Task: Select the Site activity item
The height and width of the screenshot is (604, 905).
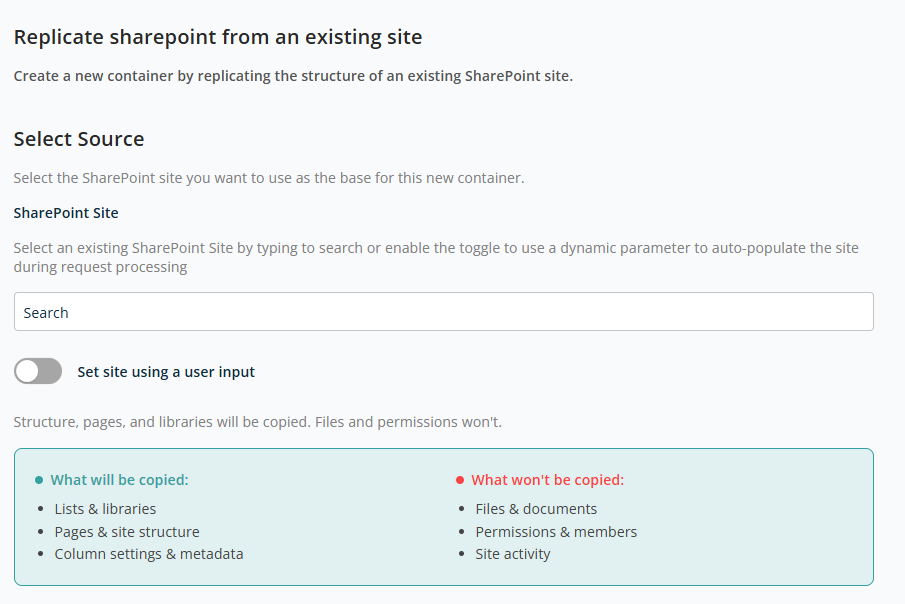Action: coord(513,554)
